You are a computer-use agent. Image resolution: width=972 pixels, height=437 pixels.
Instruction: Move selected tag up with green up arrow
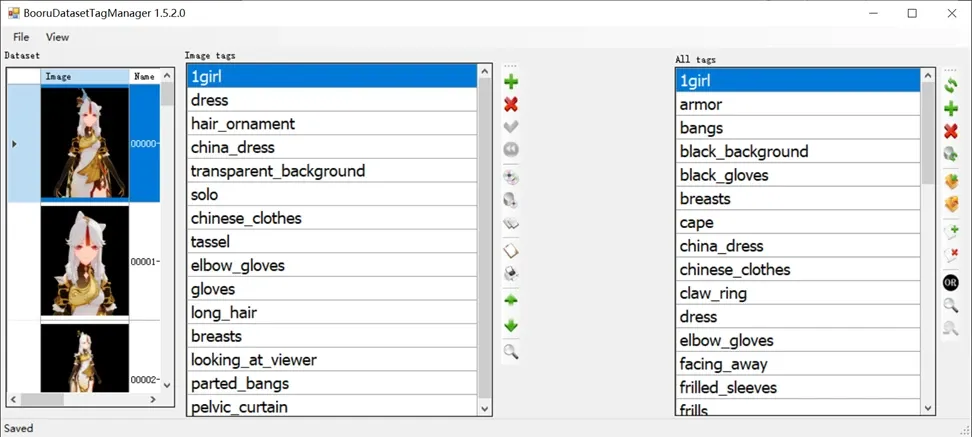pos(511,301)
